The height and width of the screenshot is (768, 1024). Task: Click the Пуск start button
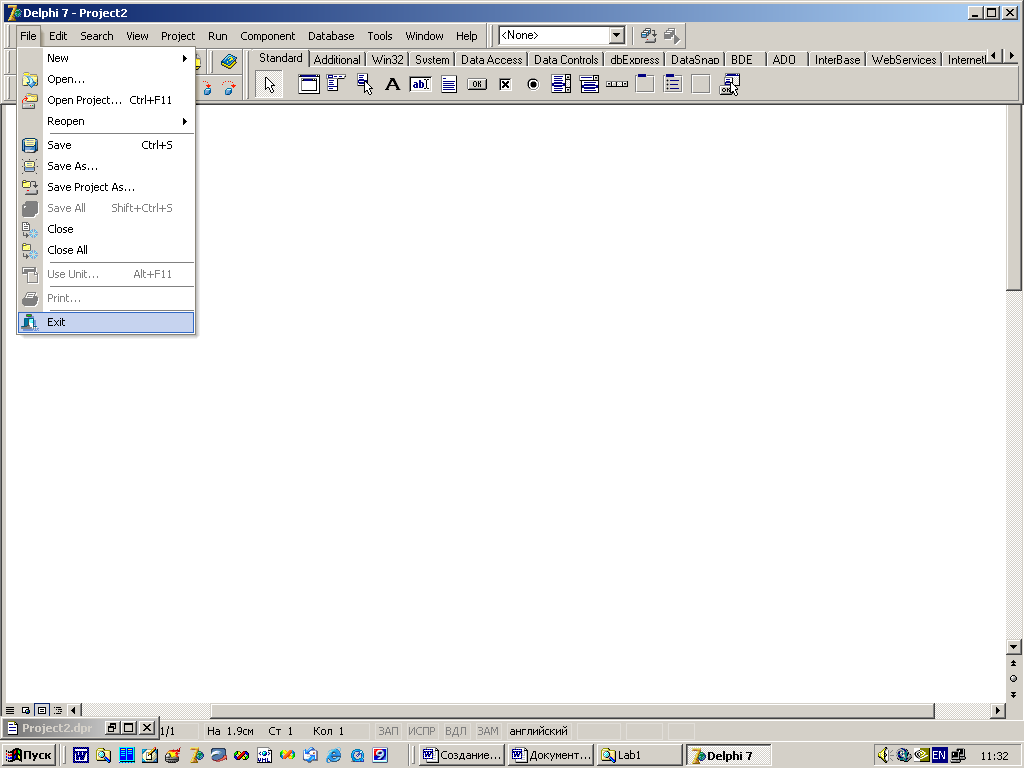pyautogui.click(x=29, y=755)
